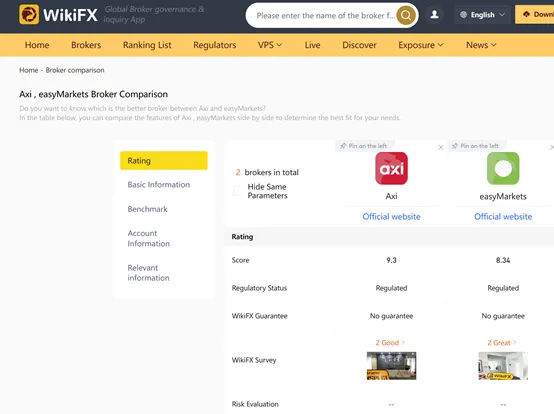
Task: Open the Discover page
Action: click(359, 45)
